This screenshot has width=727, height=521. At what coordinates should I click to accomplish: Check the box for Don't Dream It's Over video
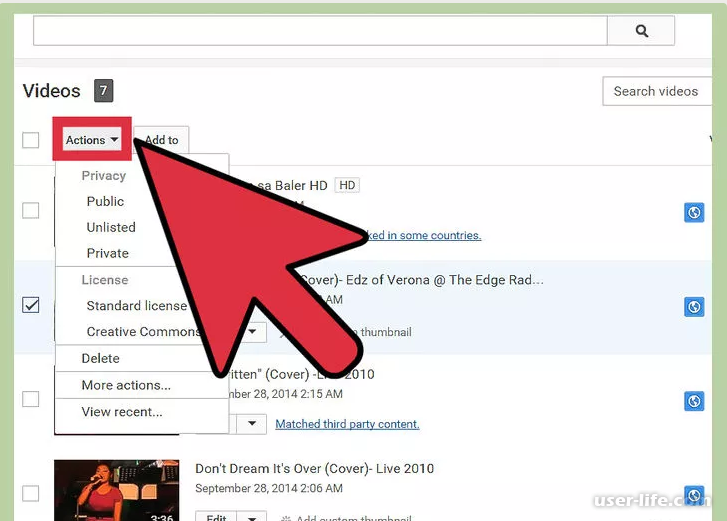click(31, 493)
